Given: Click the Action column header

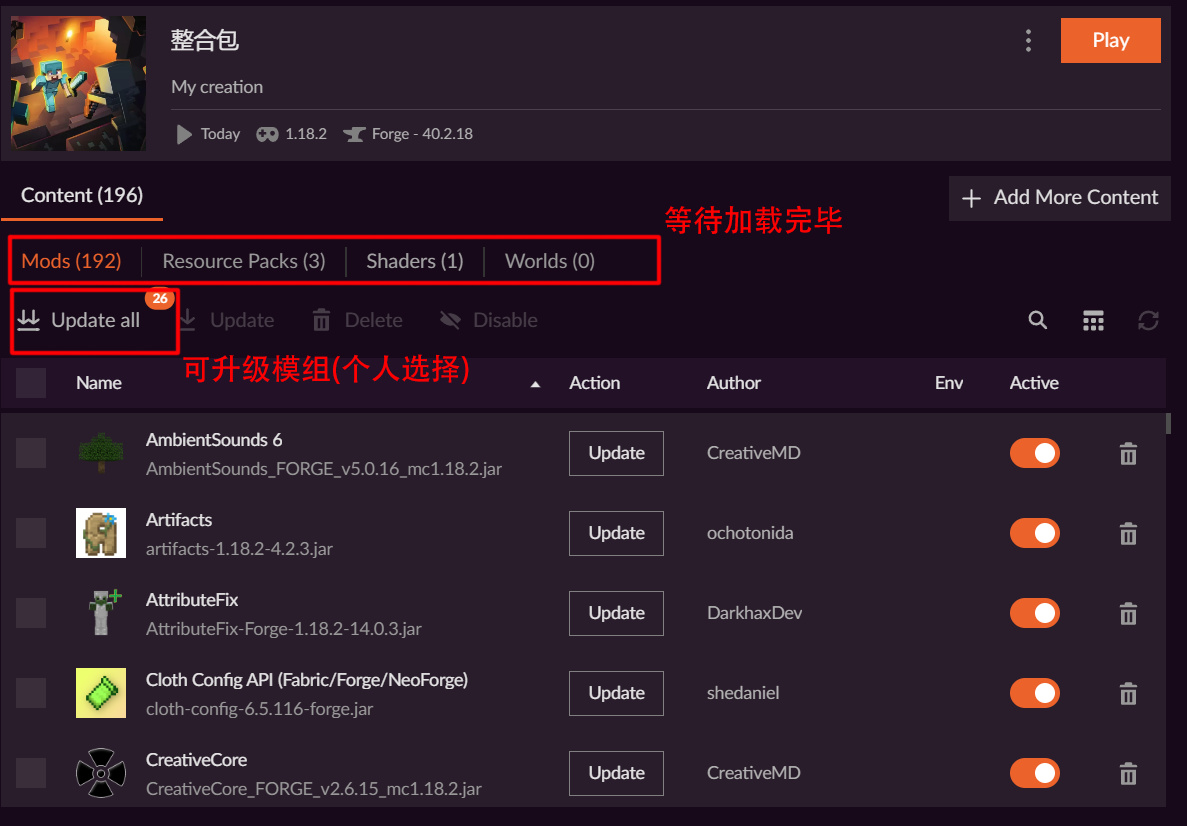Looking at the screenshot, I should 594,383.
